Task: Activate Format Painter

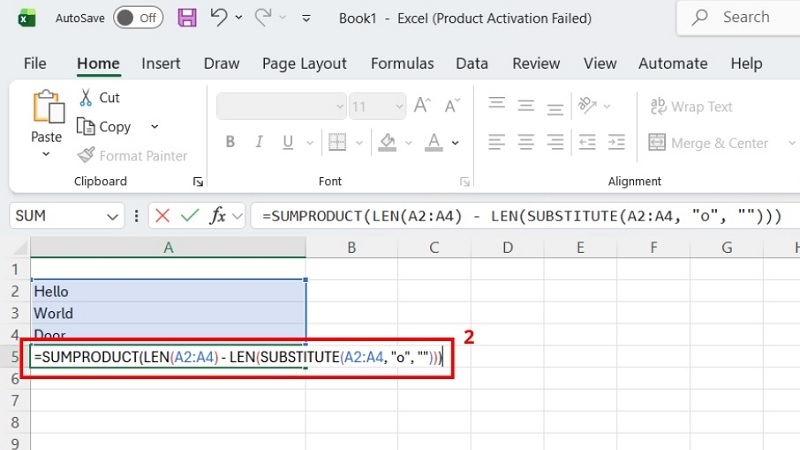Action: pos(132,156)
